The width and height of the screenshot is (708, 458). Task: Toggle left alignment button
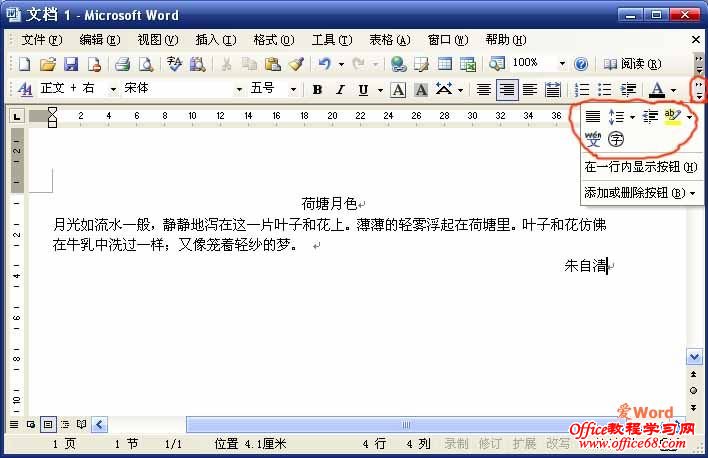click(530, 90)
